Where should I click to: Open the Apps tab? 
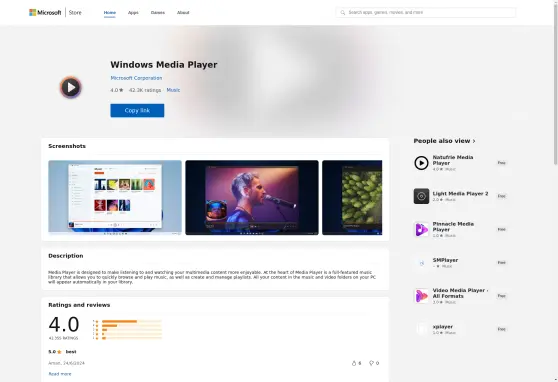click(x=133, y=12)
